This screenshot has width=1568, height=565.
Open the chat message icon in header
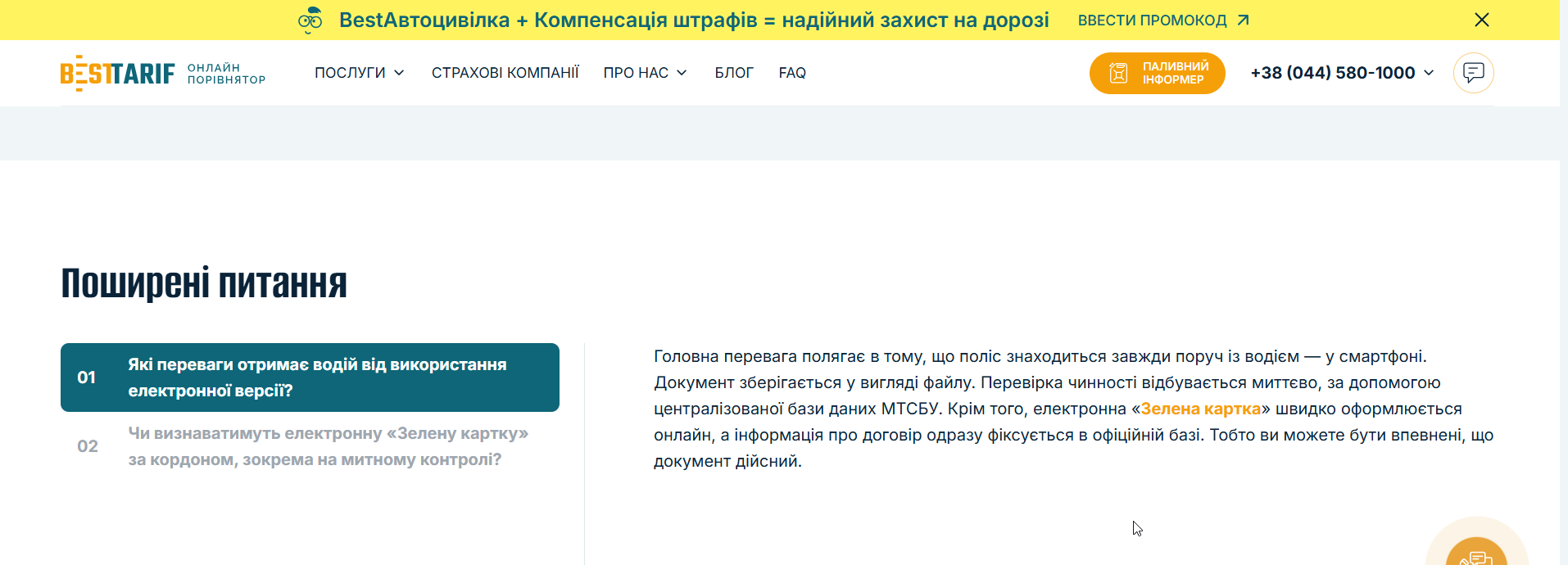tap(1473, 73)
